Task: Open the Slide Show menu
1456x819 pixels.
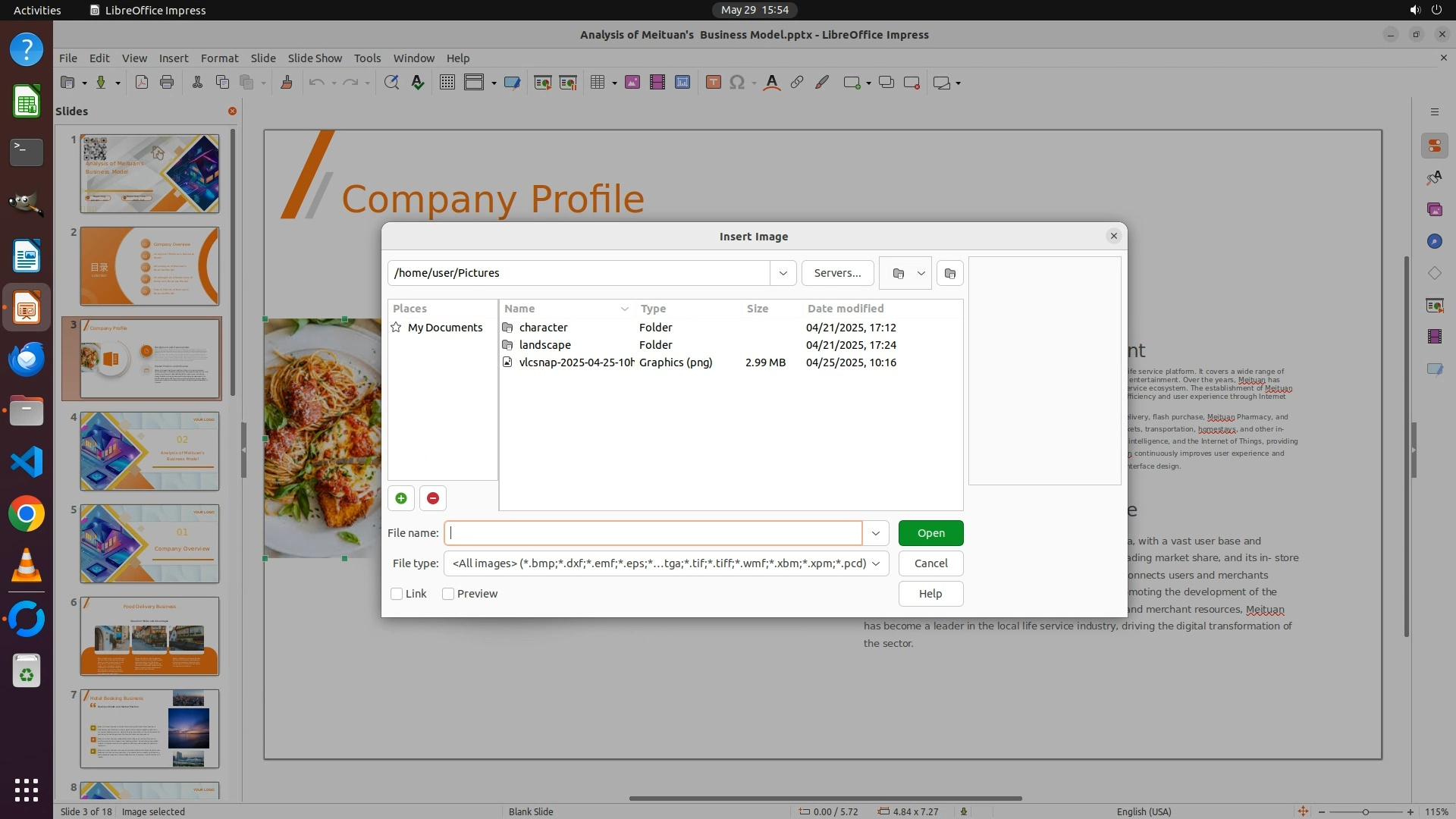Action: point(314,58)
